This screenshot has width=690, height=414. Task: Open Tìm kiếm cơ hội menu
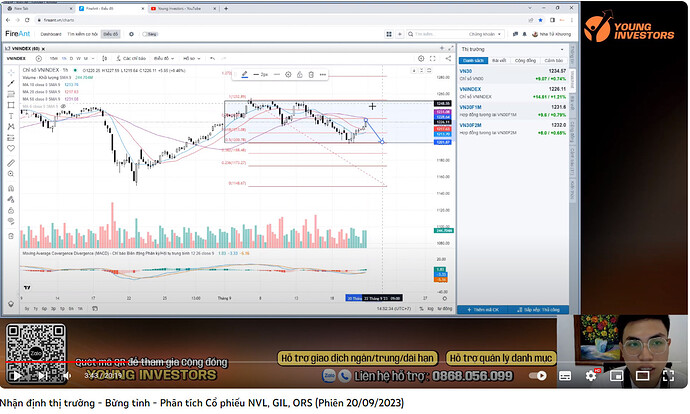82,34
